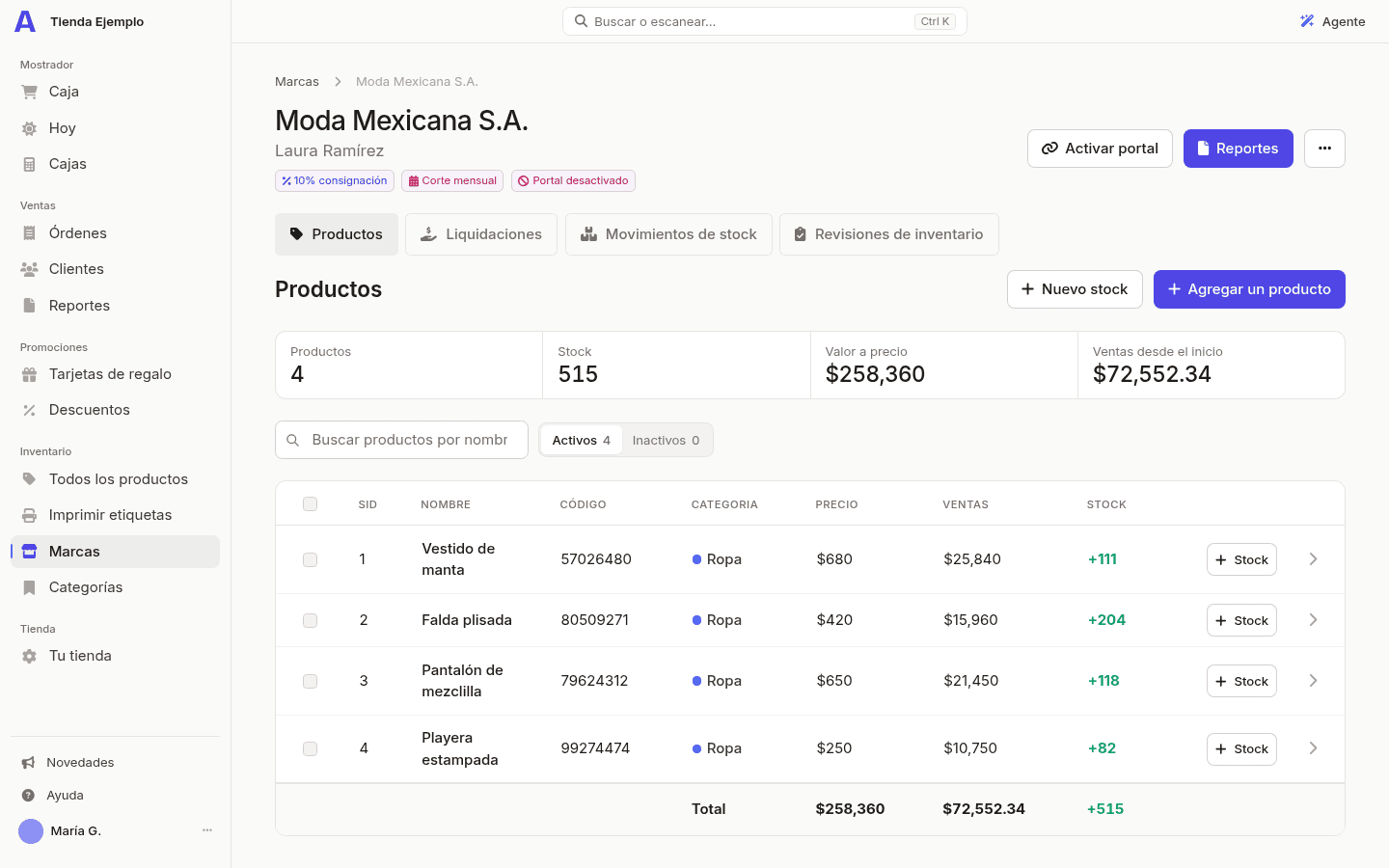Open Reportes in the Ventas sidebar section
The image size is (1389, 868).
pos(115,306)
